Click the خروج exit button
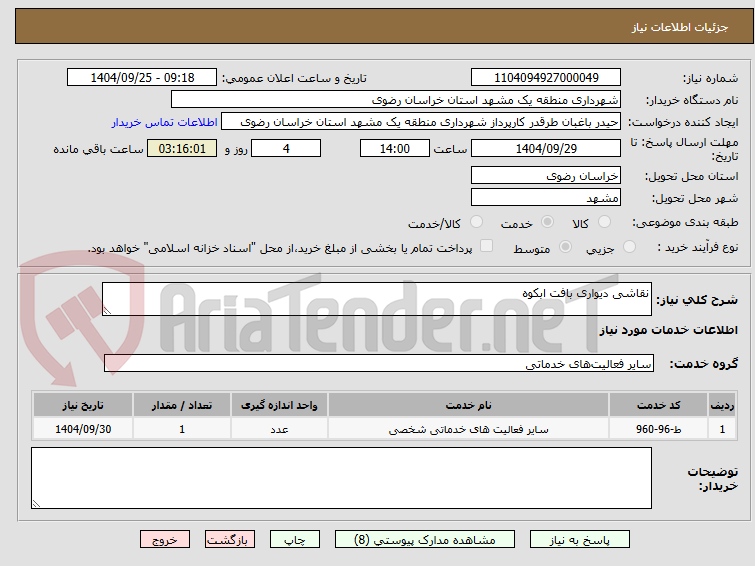This screenshot has width=755, height=566. [165, 540]
